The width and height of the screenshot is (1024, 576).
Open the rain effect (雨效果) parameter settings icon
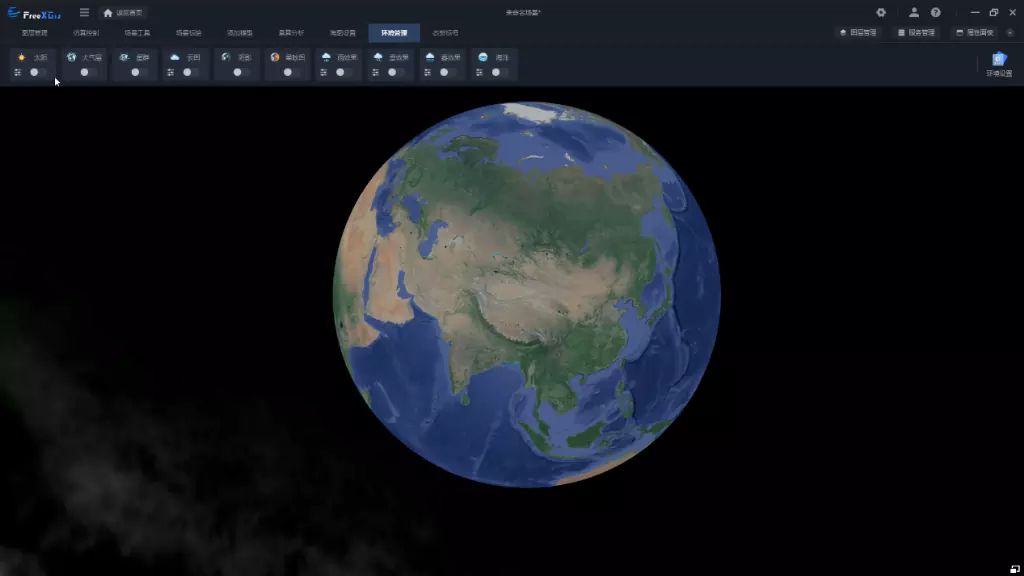tap(324, 72)
